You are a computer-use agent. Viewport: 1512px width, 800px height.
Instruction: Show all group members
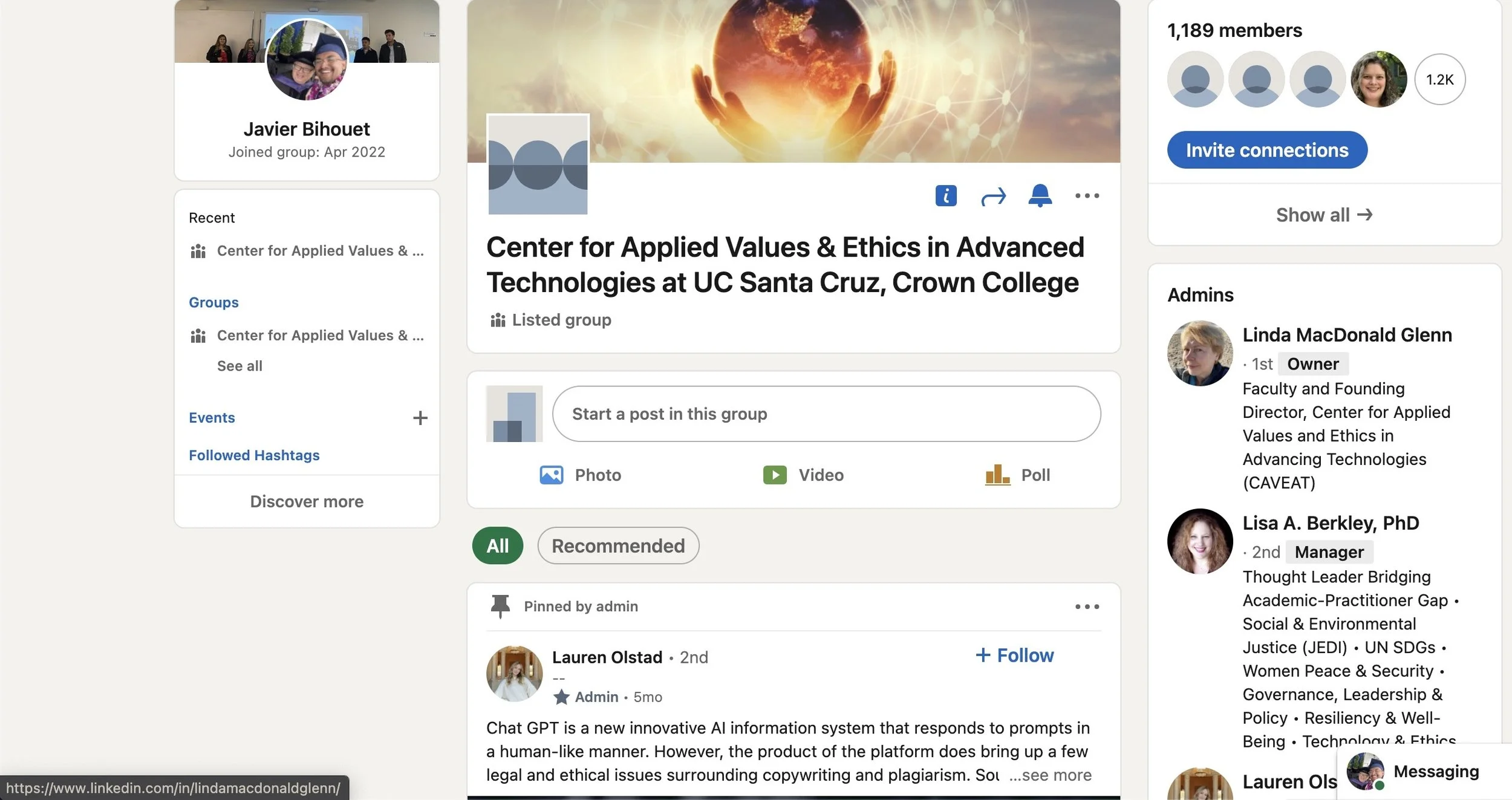click(1324, 215)
